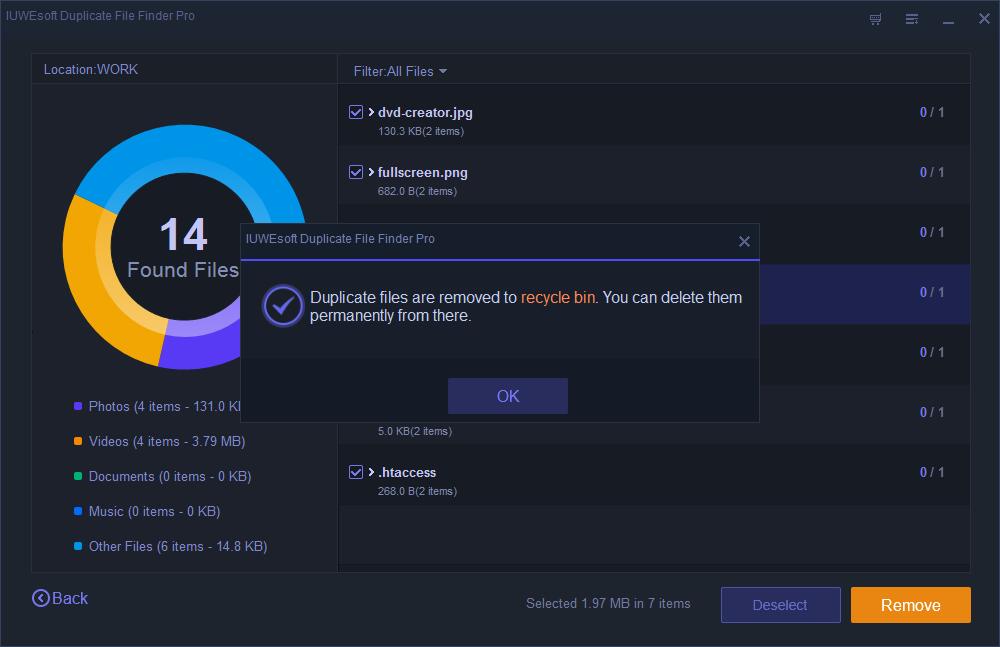Expand the fullscreen.png duplicate group
Image resolution: width=1000 pixels, height=647 pixels.
[371, 173]
